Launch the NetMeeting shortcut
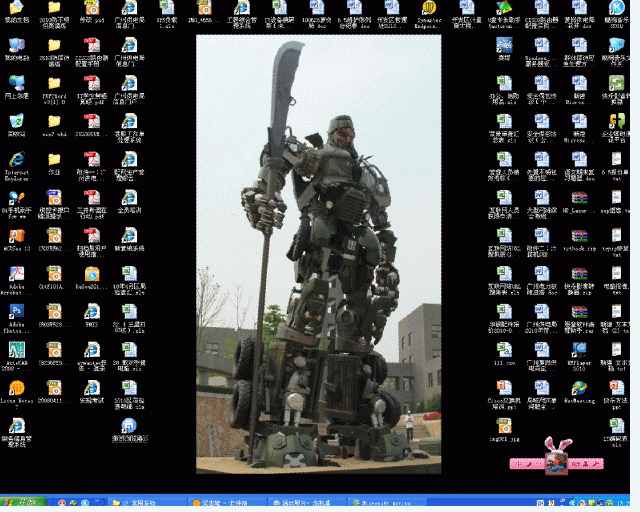Viewport: 640px width, 512px height. click(579, 392)
